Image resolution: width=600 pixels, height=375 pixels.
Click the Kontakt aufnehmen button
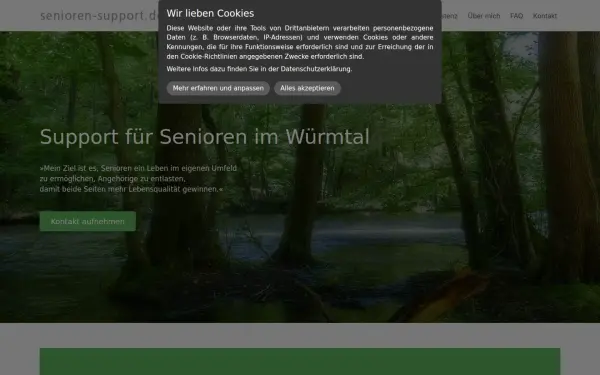(88, 221)
